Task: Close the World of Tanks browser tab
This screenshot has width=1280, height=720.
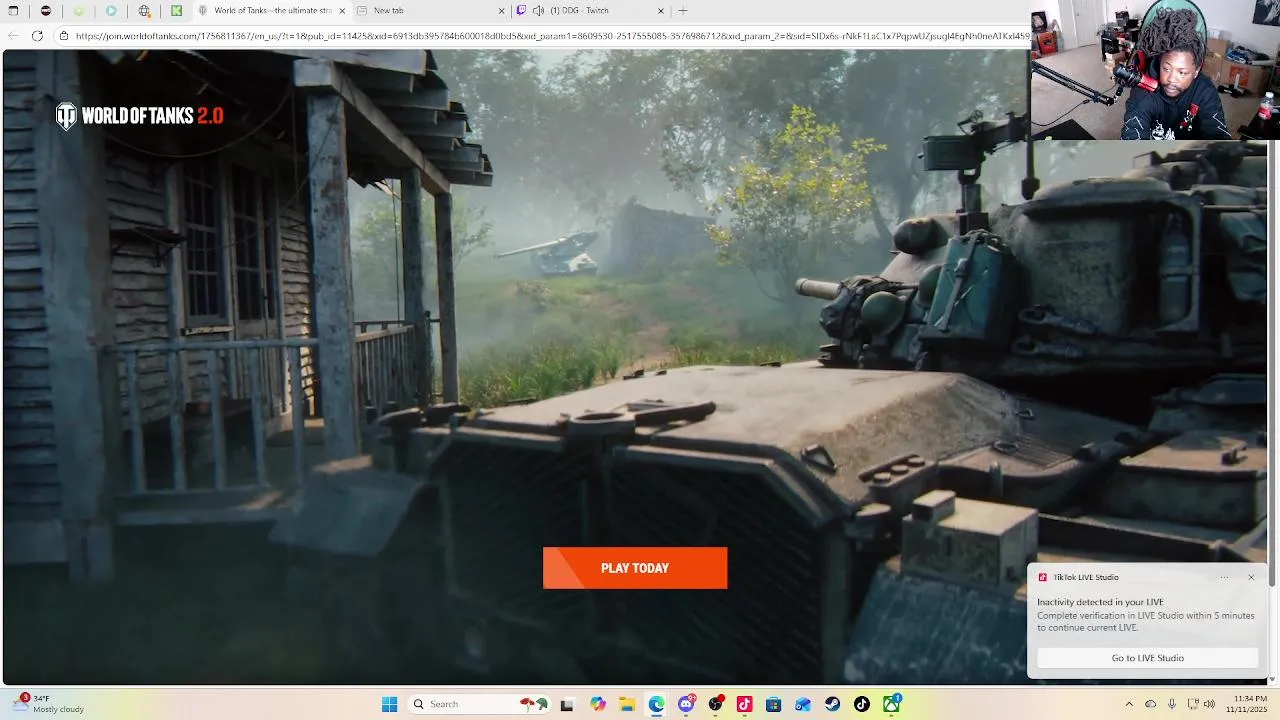Action: (342, 11)
